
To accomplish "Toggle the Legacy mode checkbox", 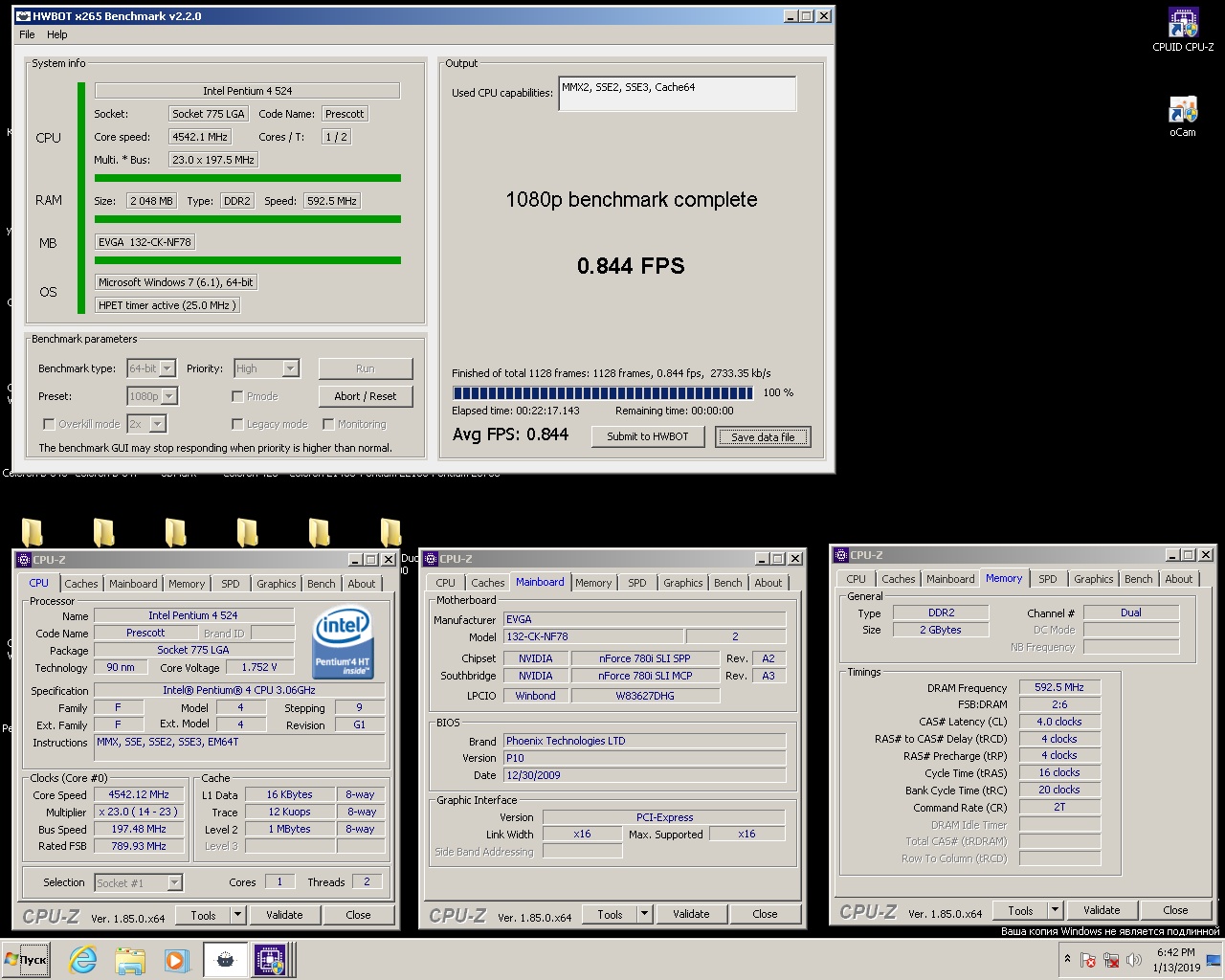I will (x=237, y=424).
